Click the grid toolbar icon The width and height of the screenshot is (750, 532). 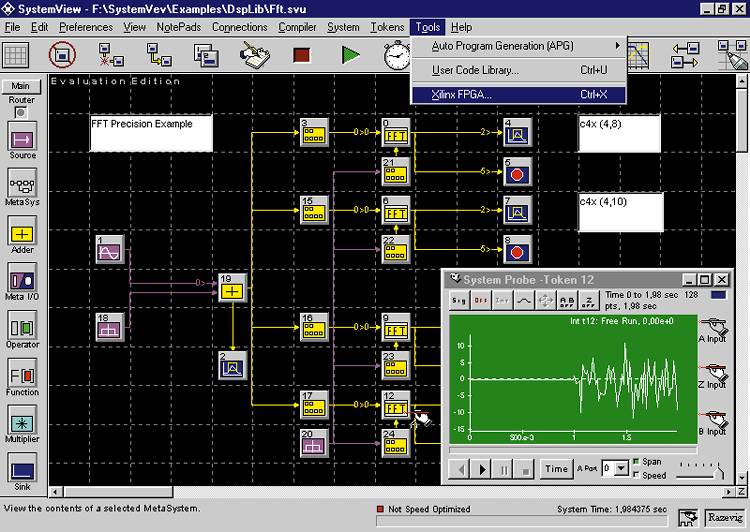(x=15, y=55)
